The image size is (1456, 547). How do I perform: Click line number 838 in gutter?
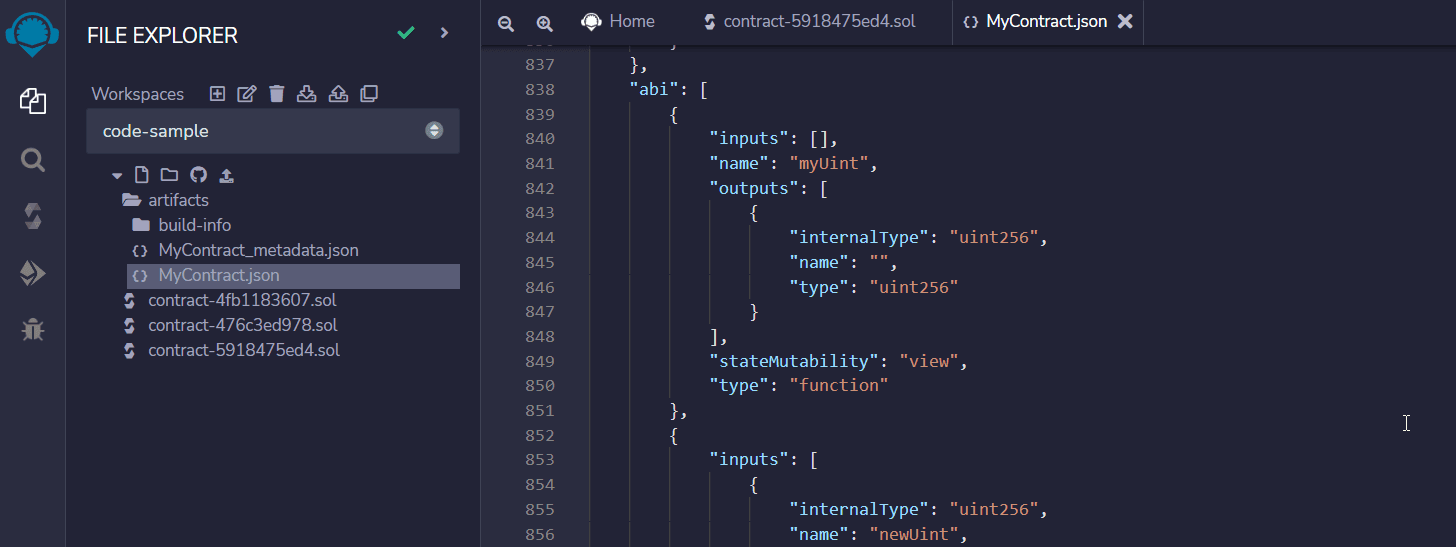tap(540, 89)
